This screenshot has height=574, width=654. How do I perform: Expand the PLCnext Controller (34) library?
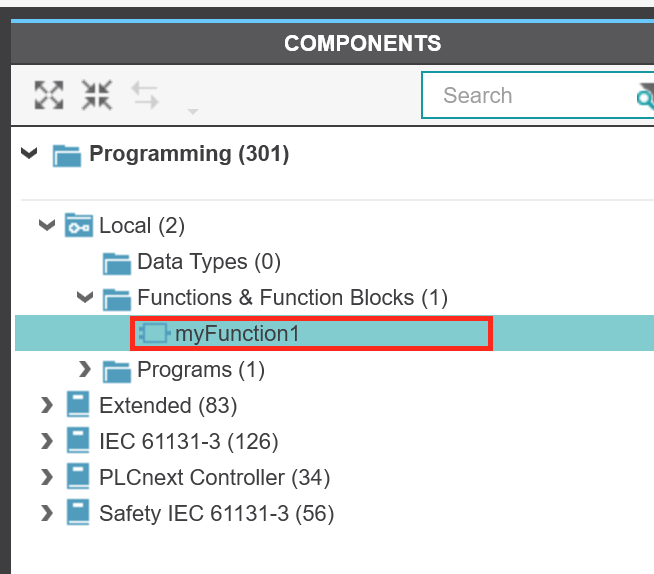47,477
